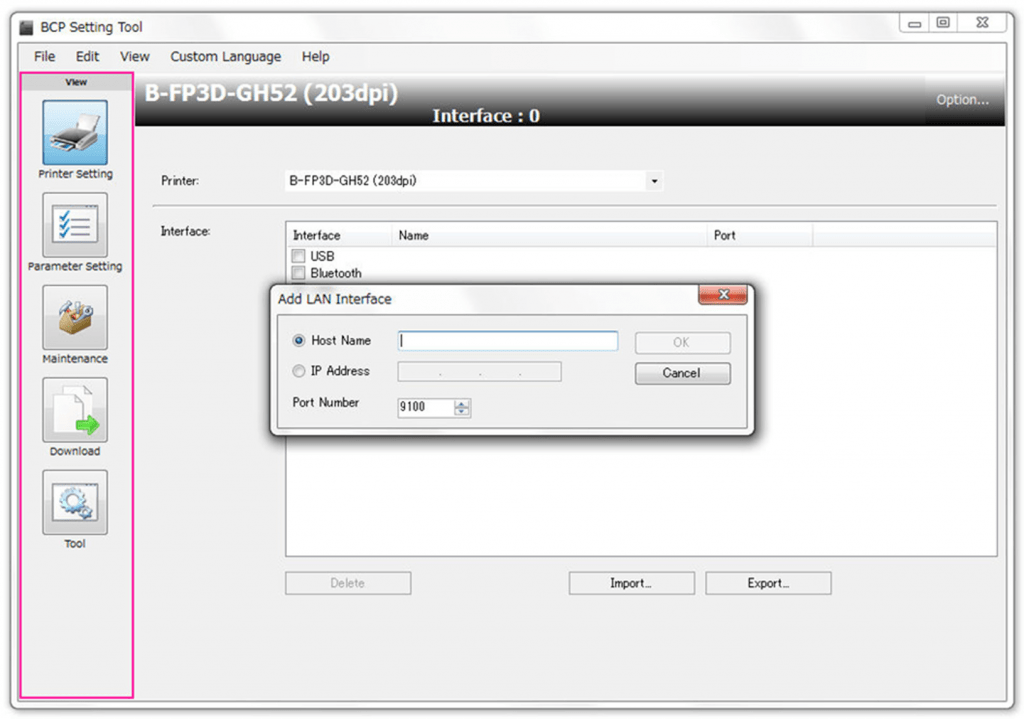Click the BCP Setting Tool window icon

(x=28, y=27)
